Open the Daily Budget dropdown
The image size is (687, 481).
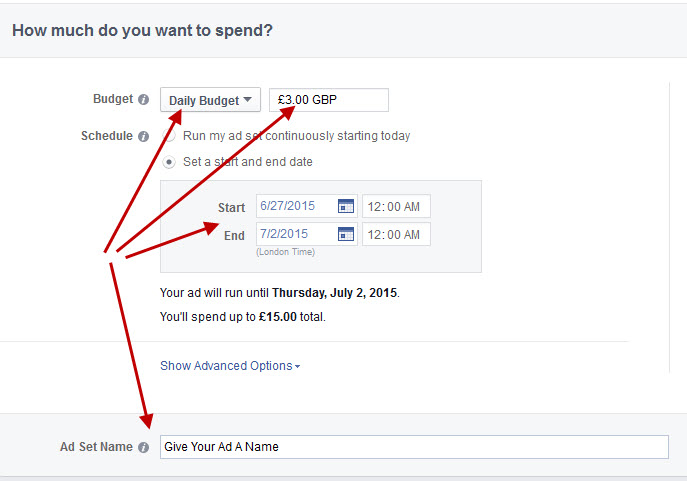[210, 100]
